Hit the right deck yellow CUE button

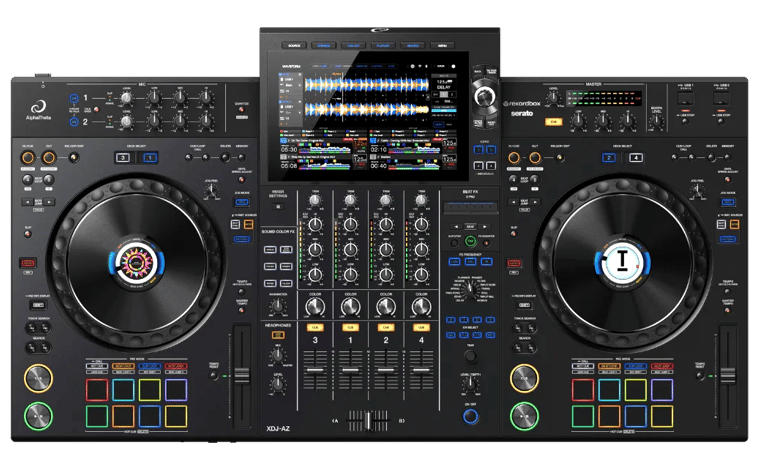(x=524, y=378)
